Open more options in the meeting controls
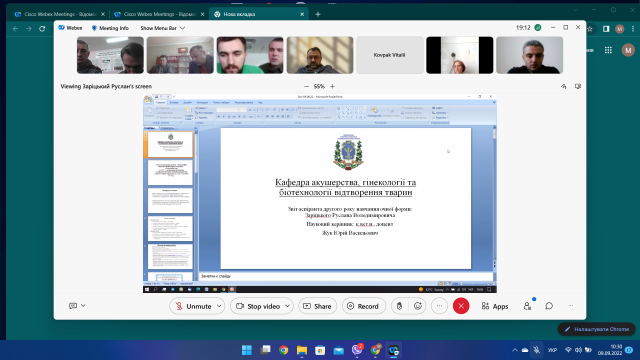640x360 pixels. (x=439, y=306)
